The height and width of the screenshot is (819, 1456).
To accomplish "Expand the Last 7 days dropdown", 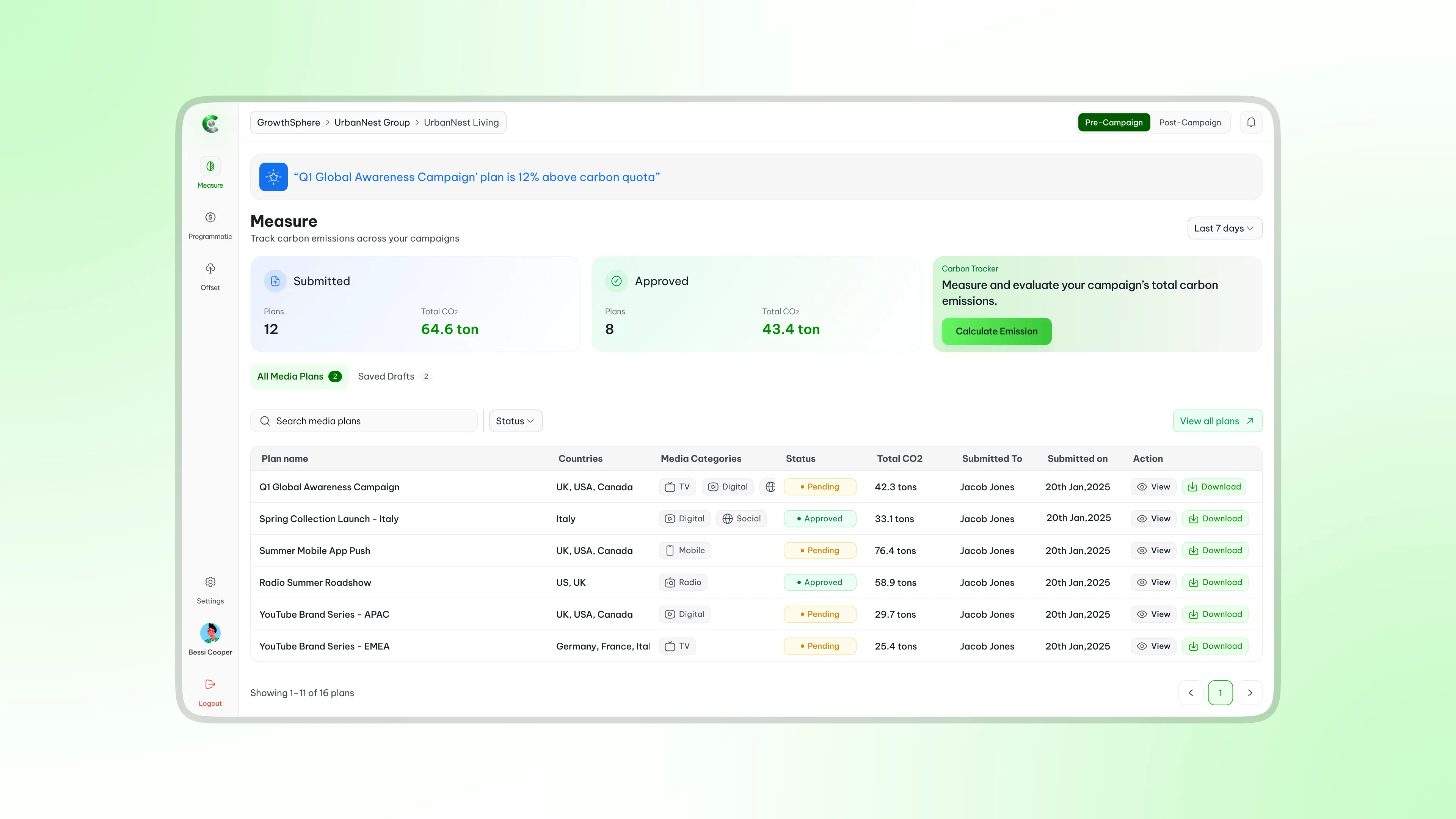I will pos(1224,228).
